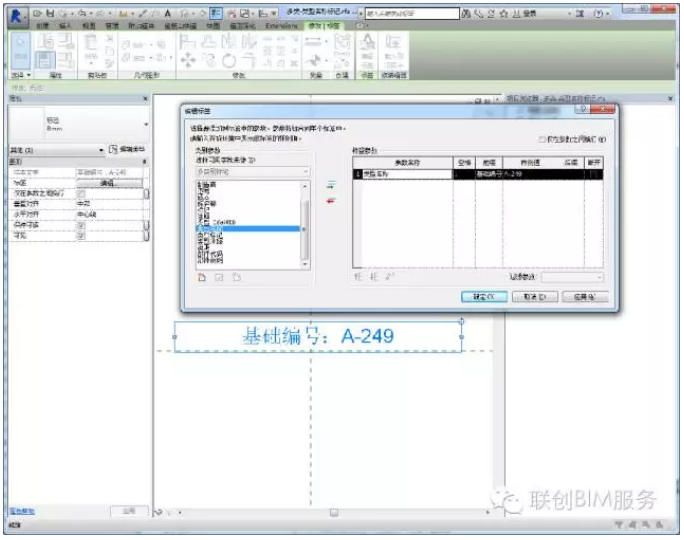The height and width of the screenshot is (540, 684).
Task: Select the '基础编号: A-249' label in canvas
Action: (318, 336)
